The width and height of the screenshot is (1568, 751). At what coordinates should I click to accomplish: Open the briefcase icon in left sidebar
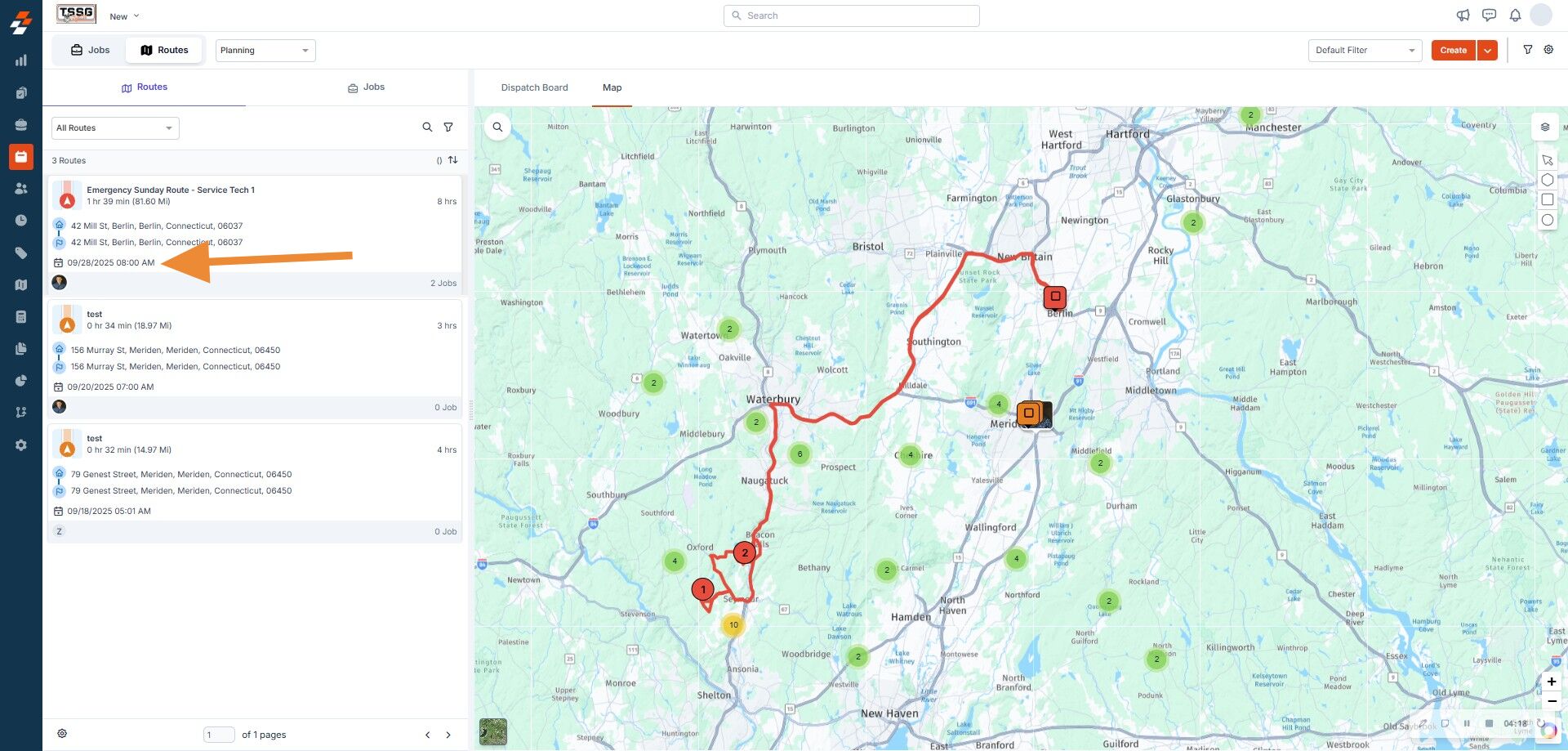tap(21, 124)
